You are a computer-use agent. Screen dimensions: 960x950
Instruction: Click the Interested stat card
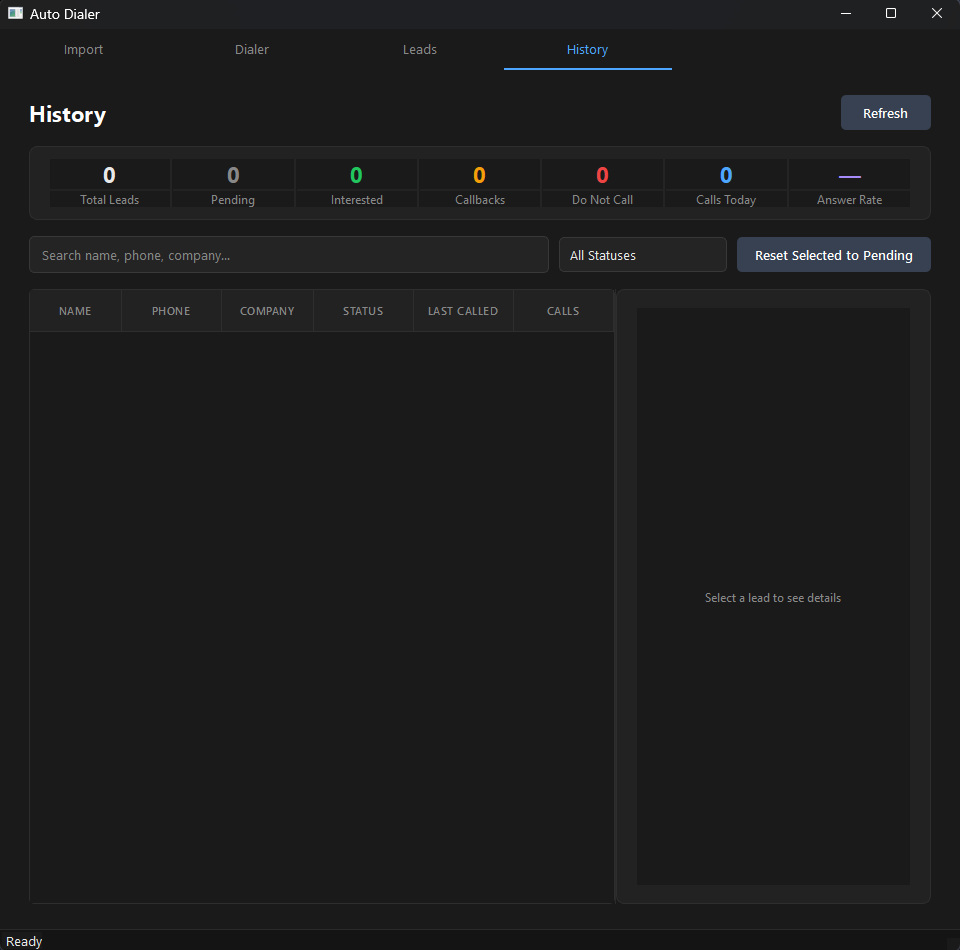point(356,183)
